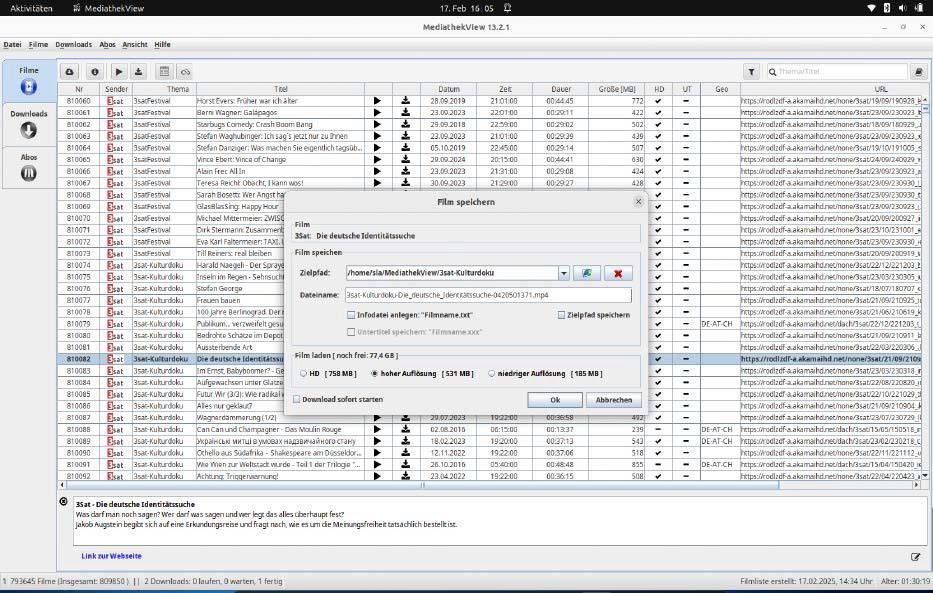Screen dimensions: 933x593
Task: Open the Downloads menu
Action: (73, 44)
